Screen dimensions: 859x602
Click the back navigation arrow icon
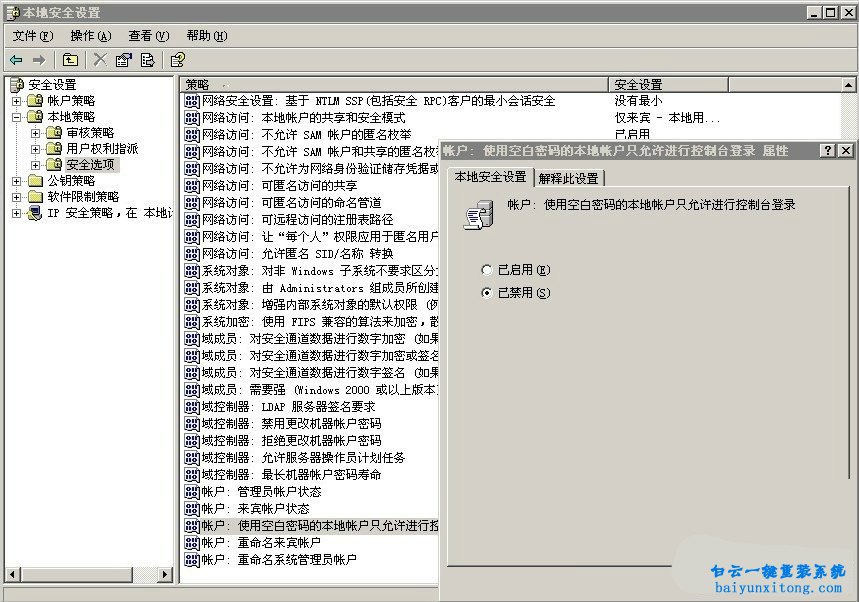16,59
